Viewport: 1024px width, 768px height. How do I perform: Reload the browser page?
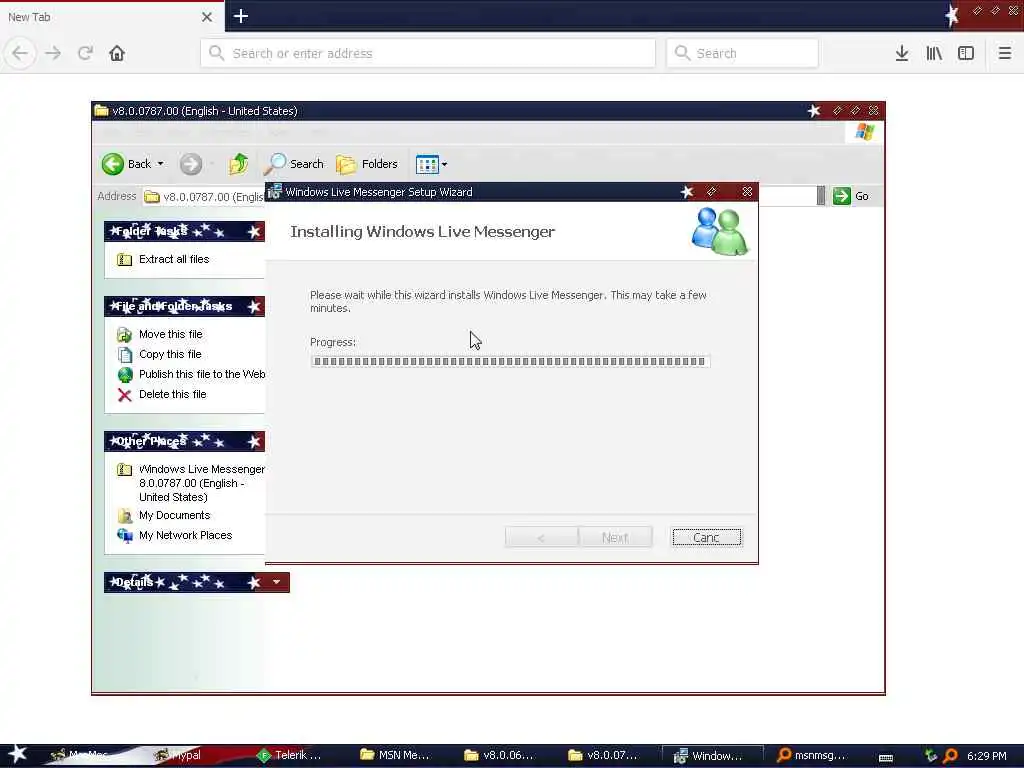[x=86, y=53]
